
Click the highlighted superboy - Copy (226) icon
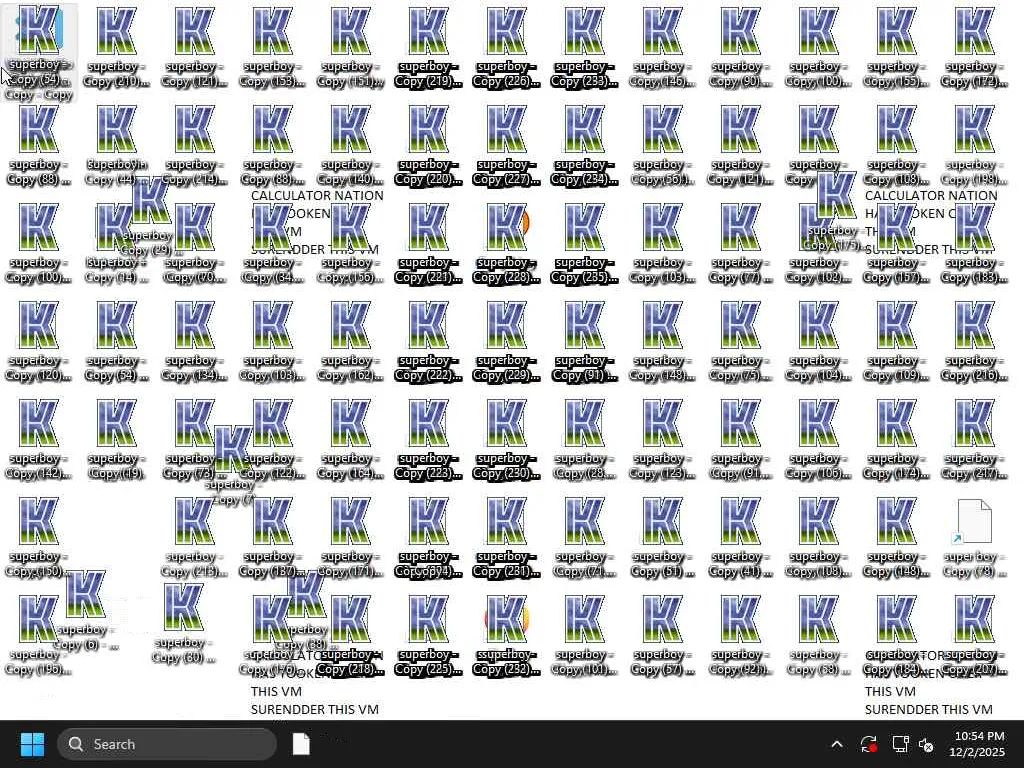tap(506, 47)
